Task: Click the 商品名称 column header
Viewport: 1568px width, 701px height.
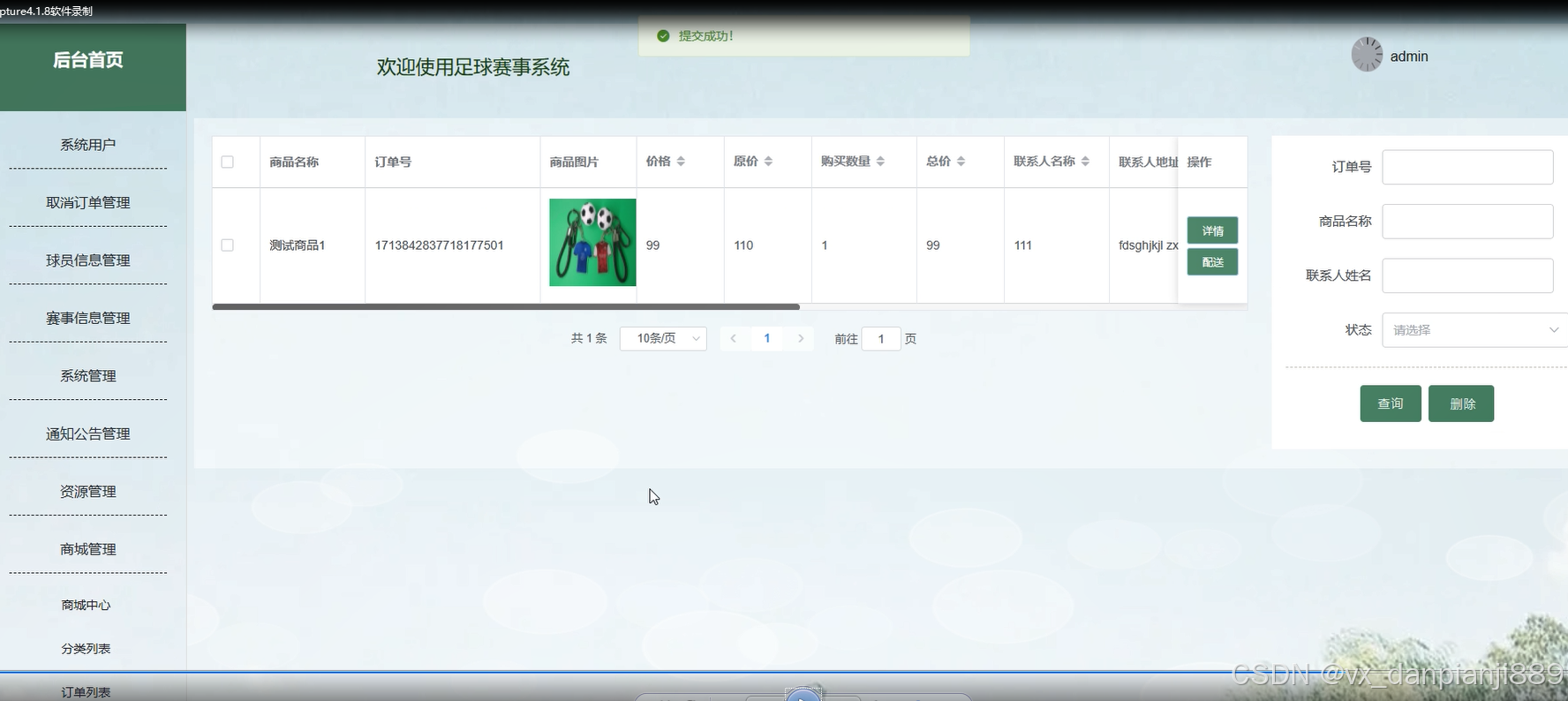Action: pos(294,162)
